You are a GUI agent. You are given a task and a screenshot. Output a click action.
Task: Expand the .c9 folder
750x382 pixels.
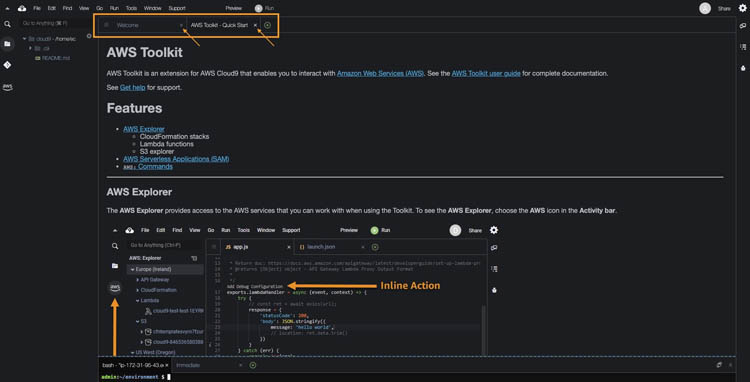point(30,48)
